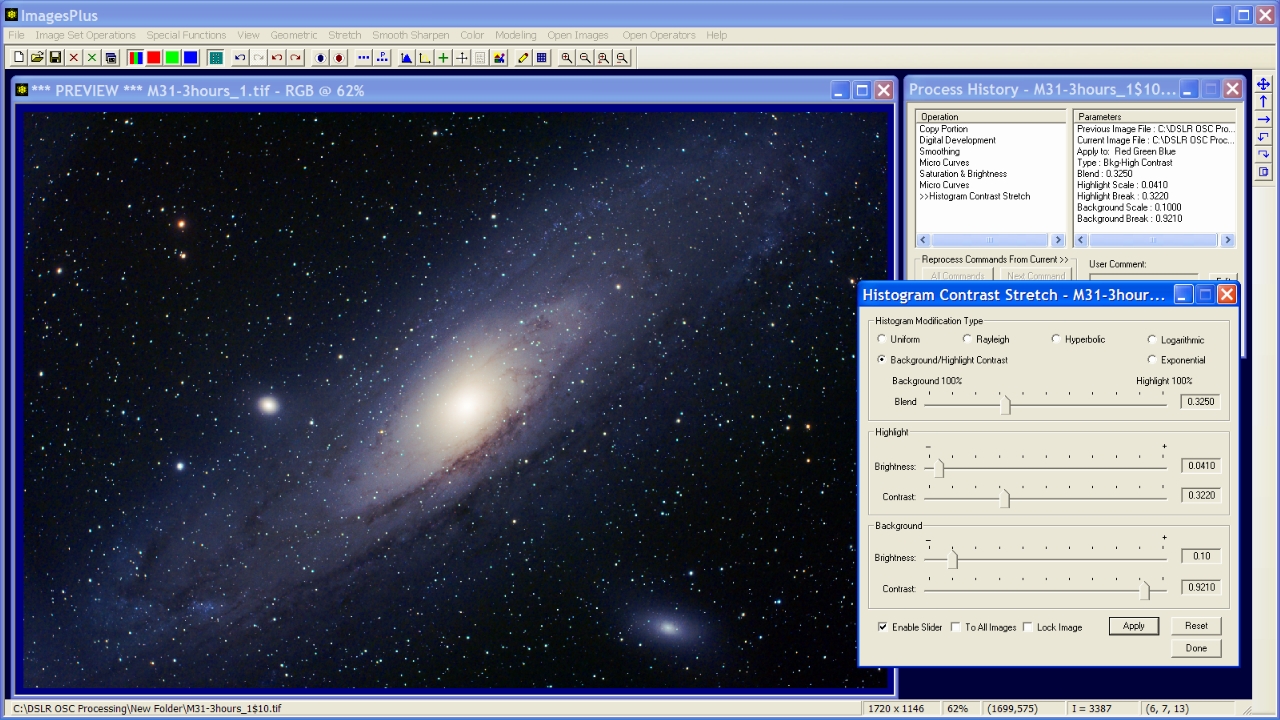Show the combined RGB channel display

point(135,58)
